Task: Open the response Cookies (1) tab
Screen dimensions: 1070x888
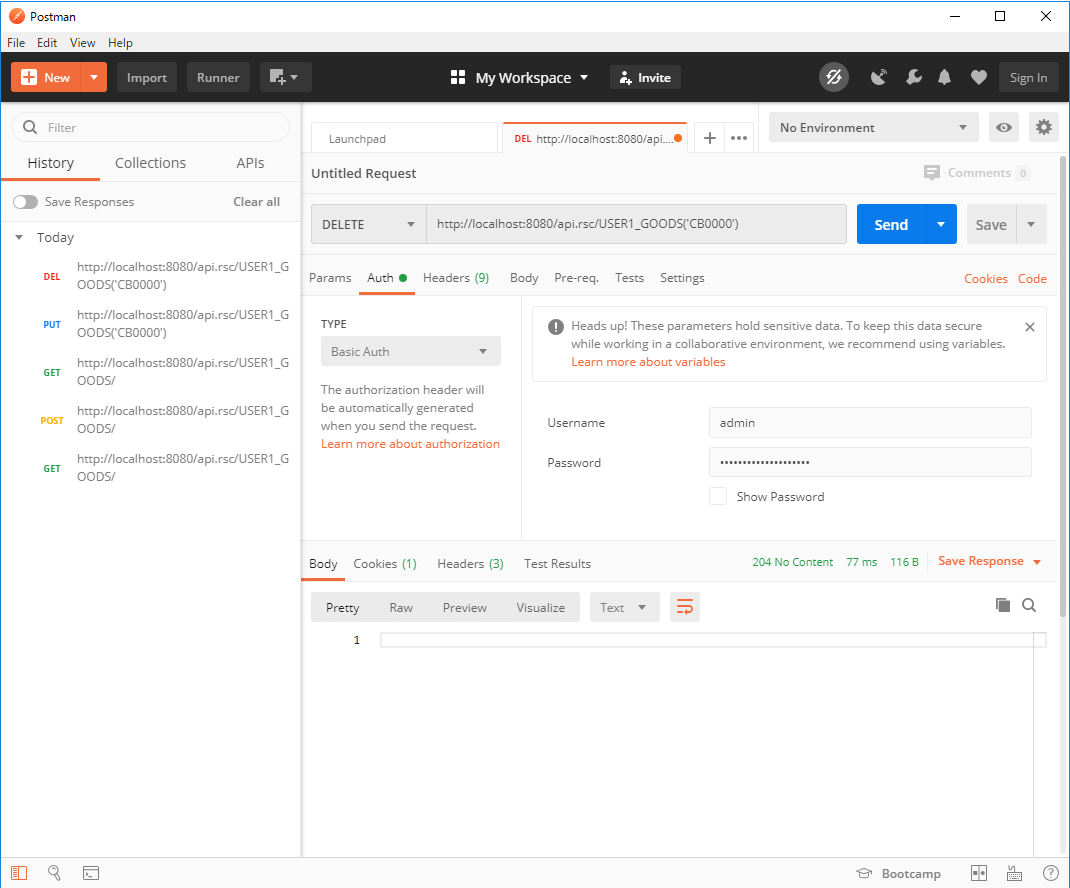Action: 385,564
